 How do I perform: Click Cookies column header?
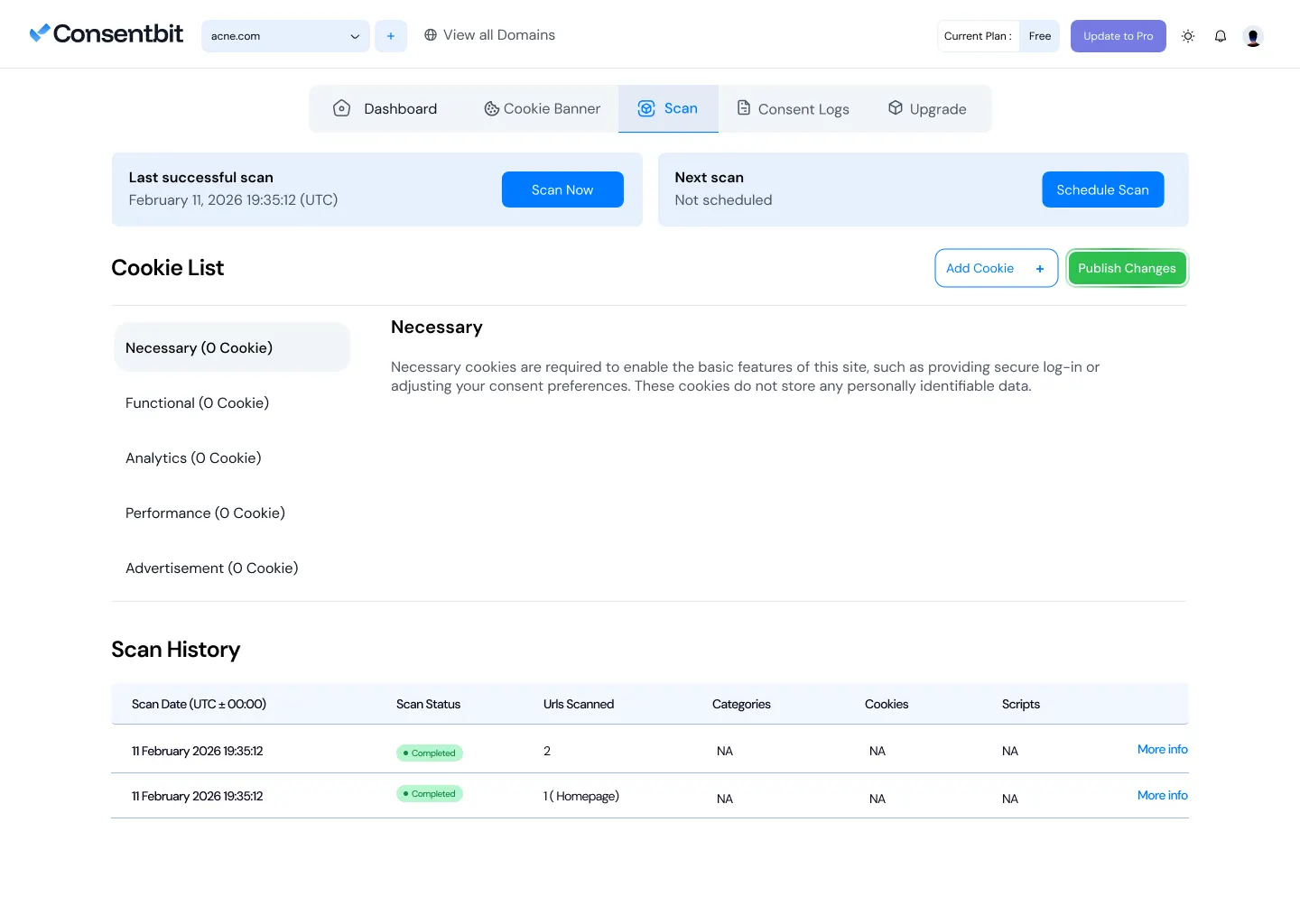click(887, 704)
